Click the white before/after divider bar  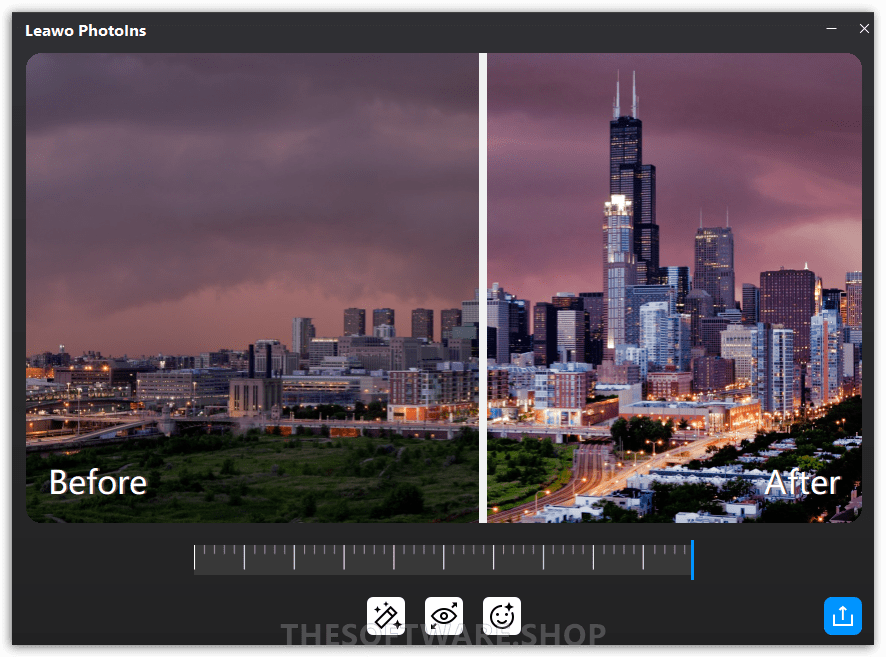483,288
